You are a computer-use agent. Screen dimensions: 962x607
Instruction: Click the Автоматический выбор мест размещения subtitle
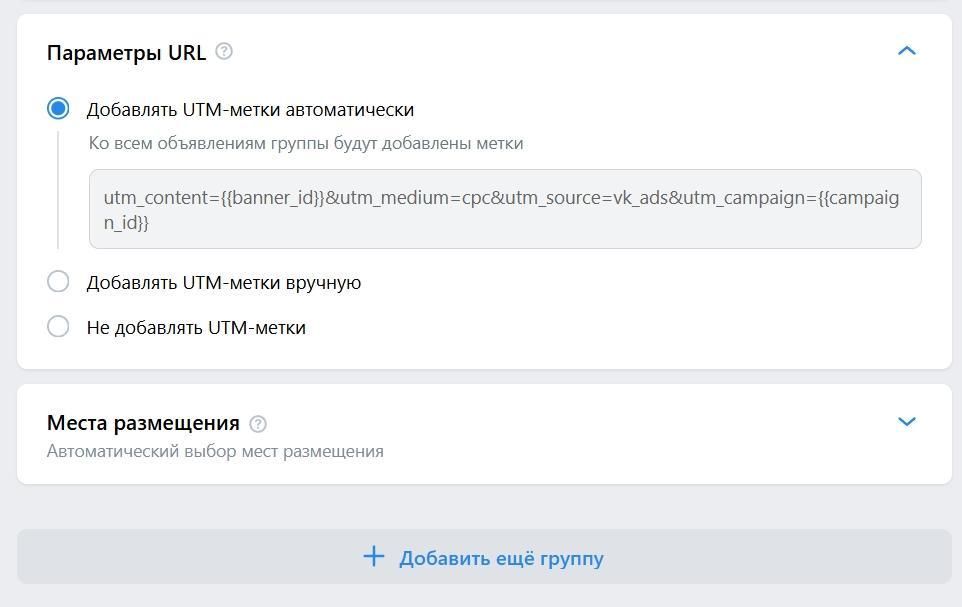tap(215, 451)
